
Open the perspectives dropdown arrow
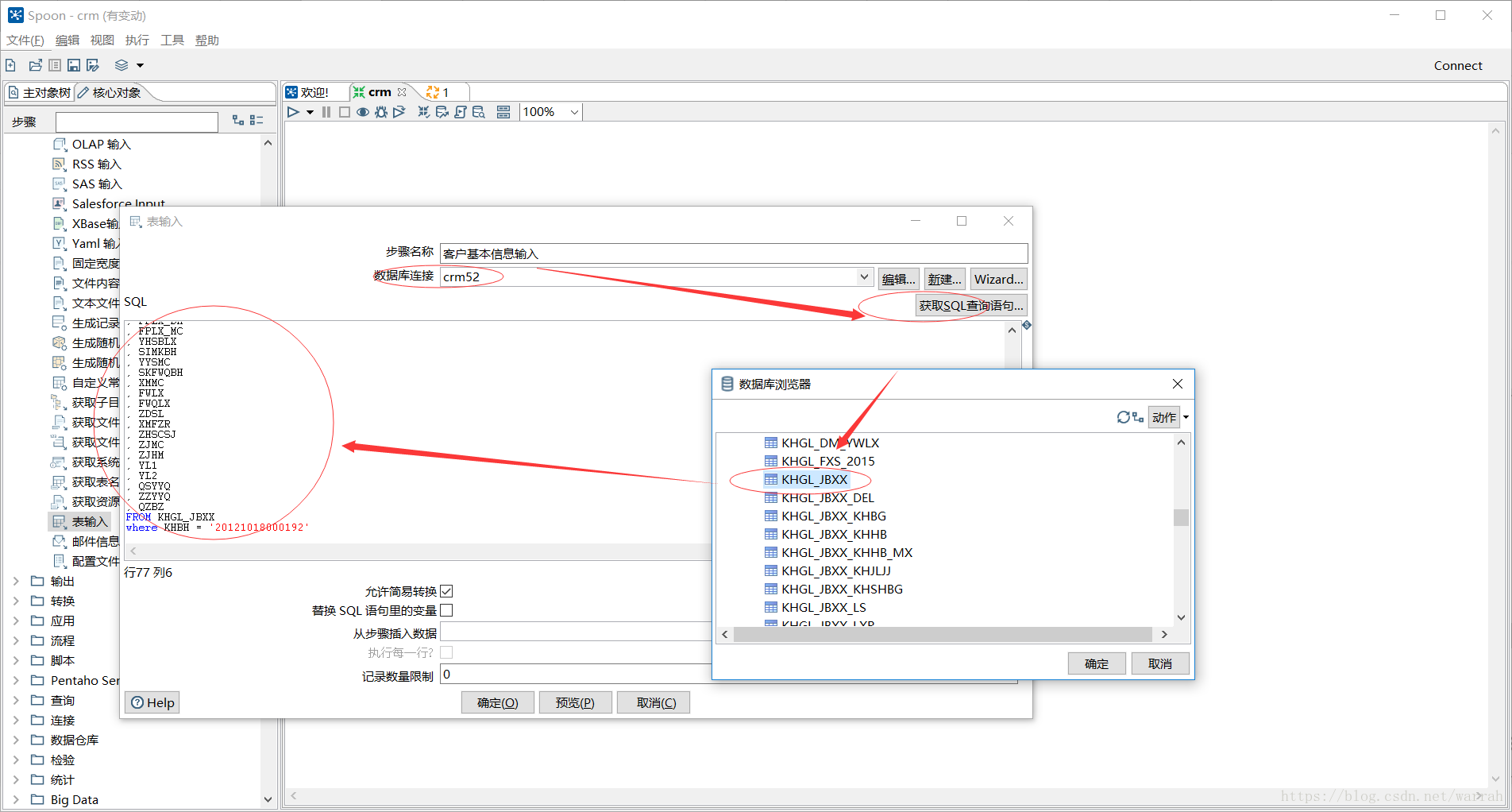(141, 65)
